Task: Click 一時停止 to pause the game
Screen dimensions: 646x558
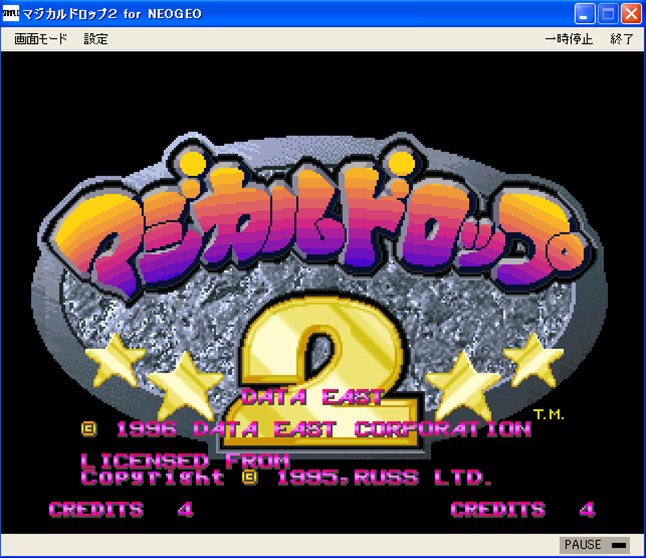Action: pyautogui.click(x=569, y=39)
